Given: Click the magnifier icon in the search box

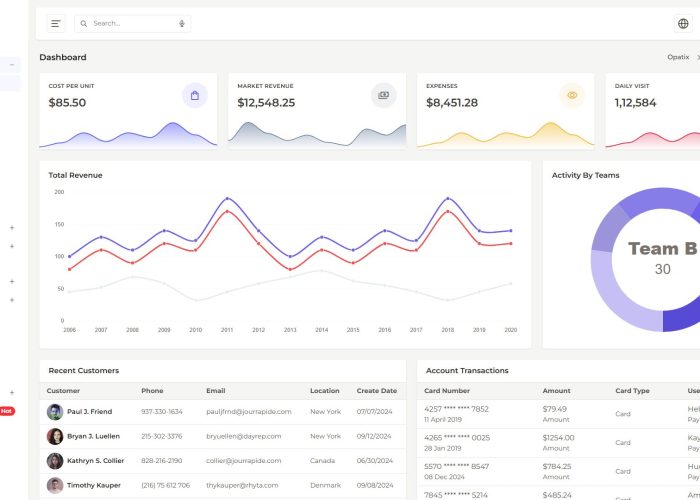Looking at the screenshot, I should point(83,24).
